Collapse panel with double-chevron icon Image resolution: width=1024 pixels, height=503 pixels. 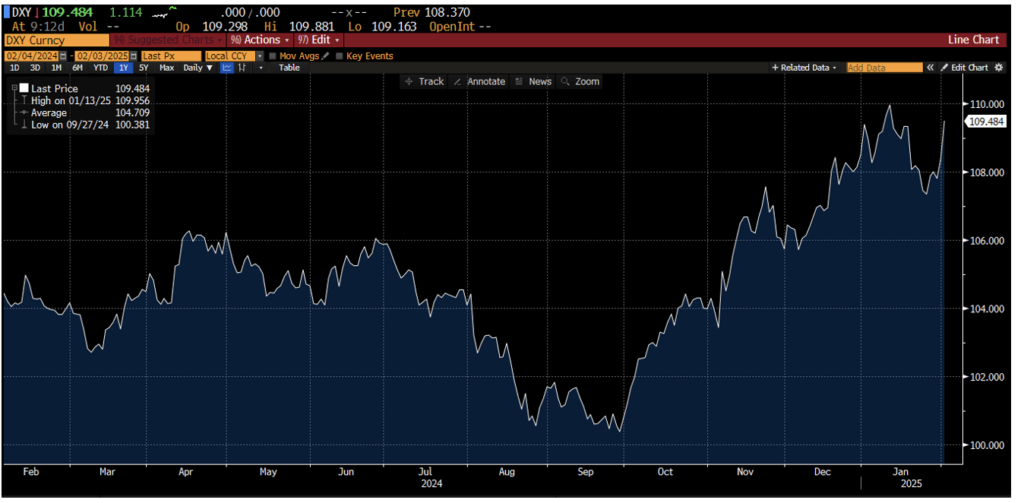(x=930, y=67)
